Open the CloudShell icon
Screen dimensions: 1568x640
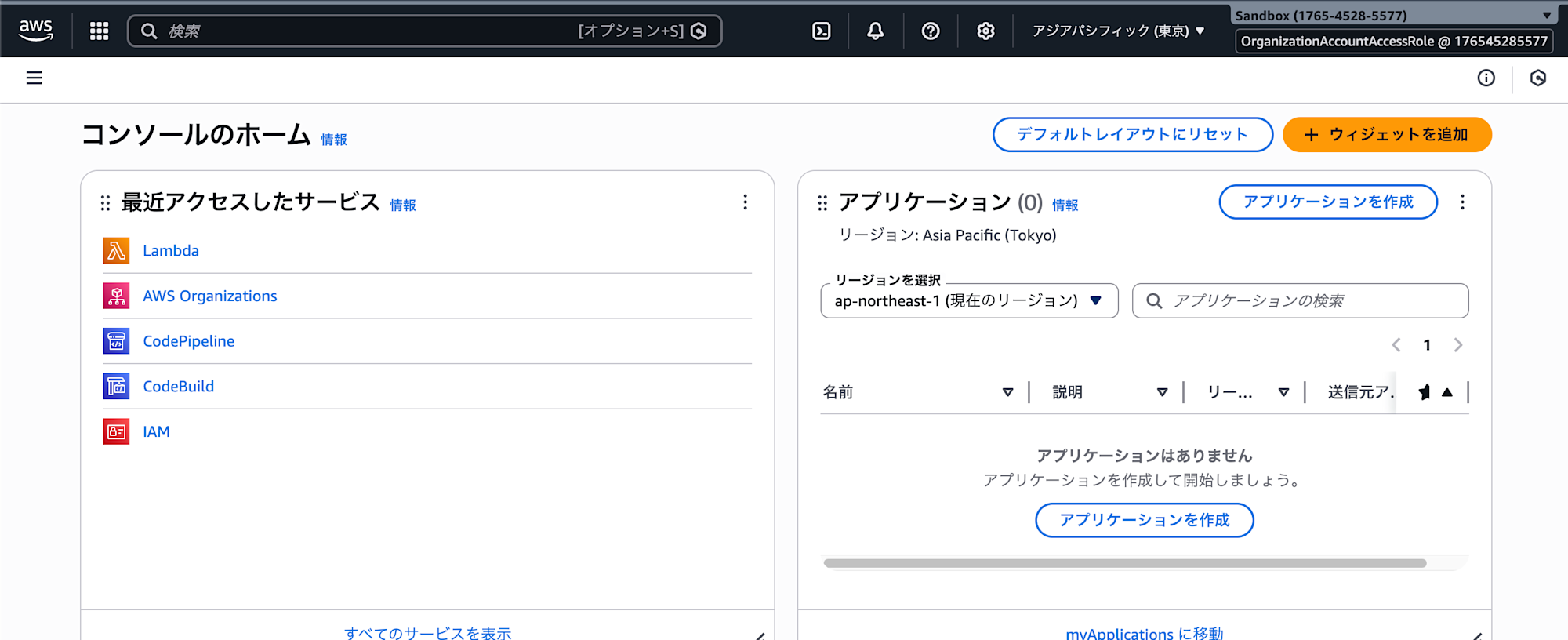(821, 31)
